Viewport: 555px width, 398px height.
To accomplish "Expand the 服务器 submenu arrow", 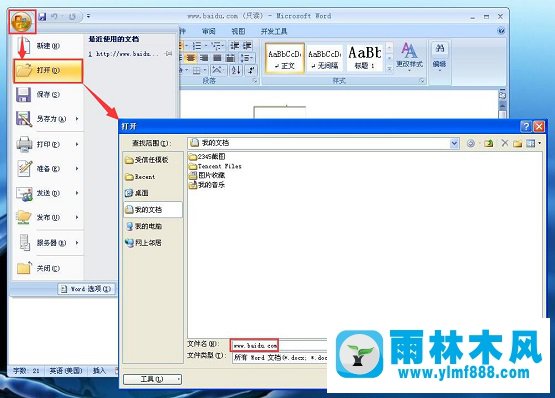I will (77, 243).
